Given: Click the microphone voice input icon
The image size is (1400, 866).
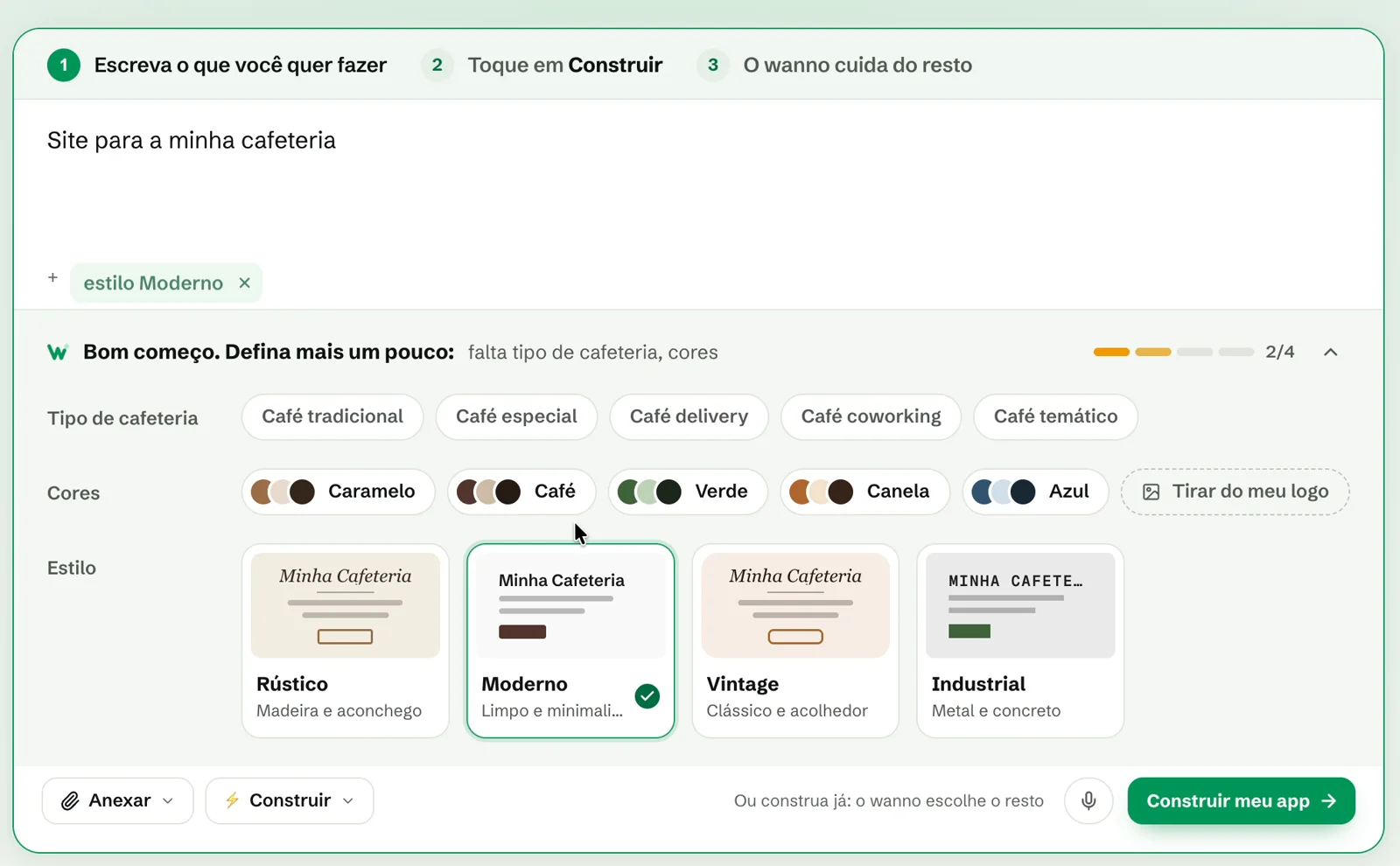Looking at the screenshot, I should (1088, 800).
